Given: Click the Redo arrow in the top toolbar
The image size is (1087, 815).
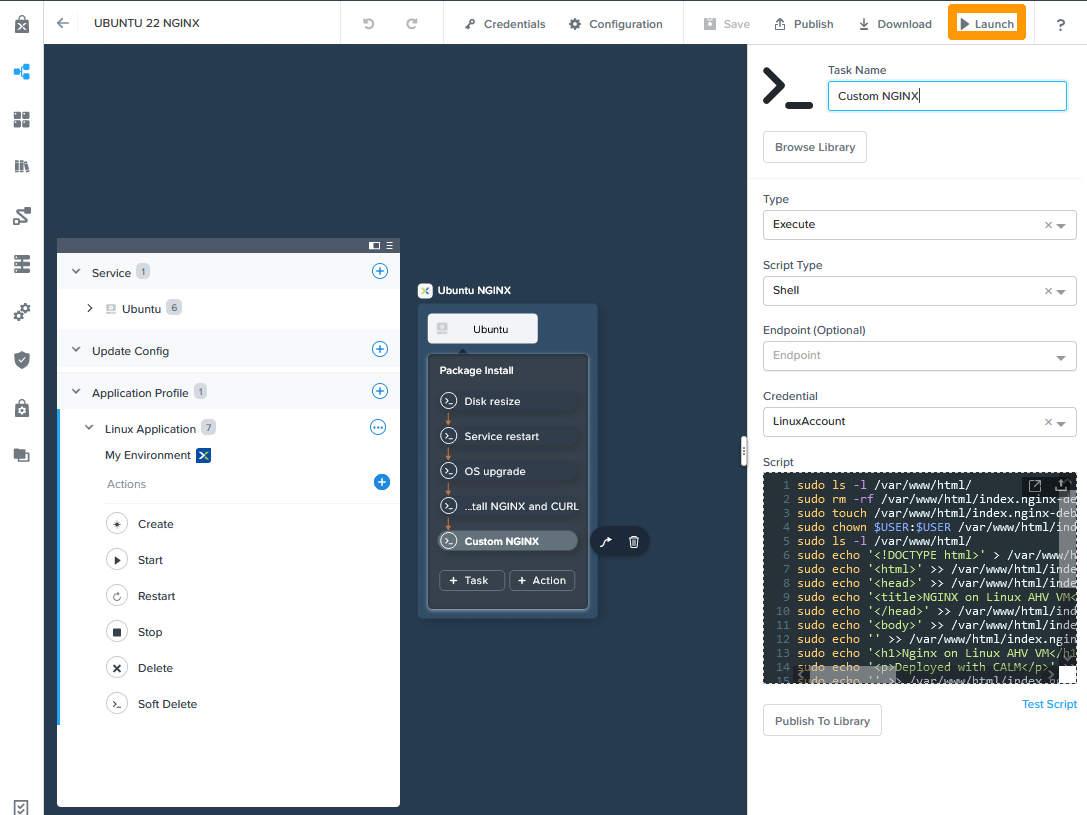Looking at the screenshot, I should 412,23.
